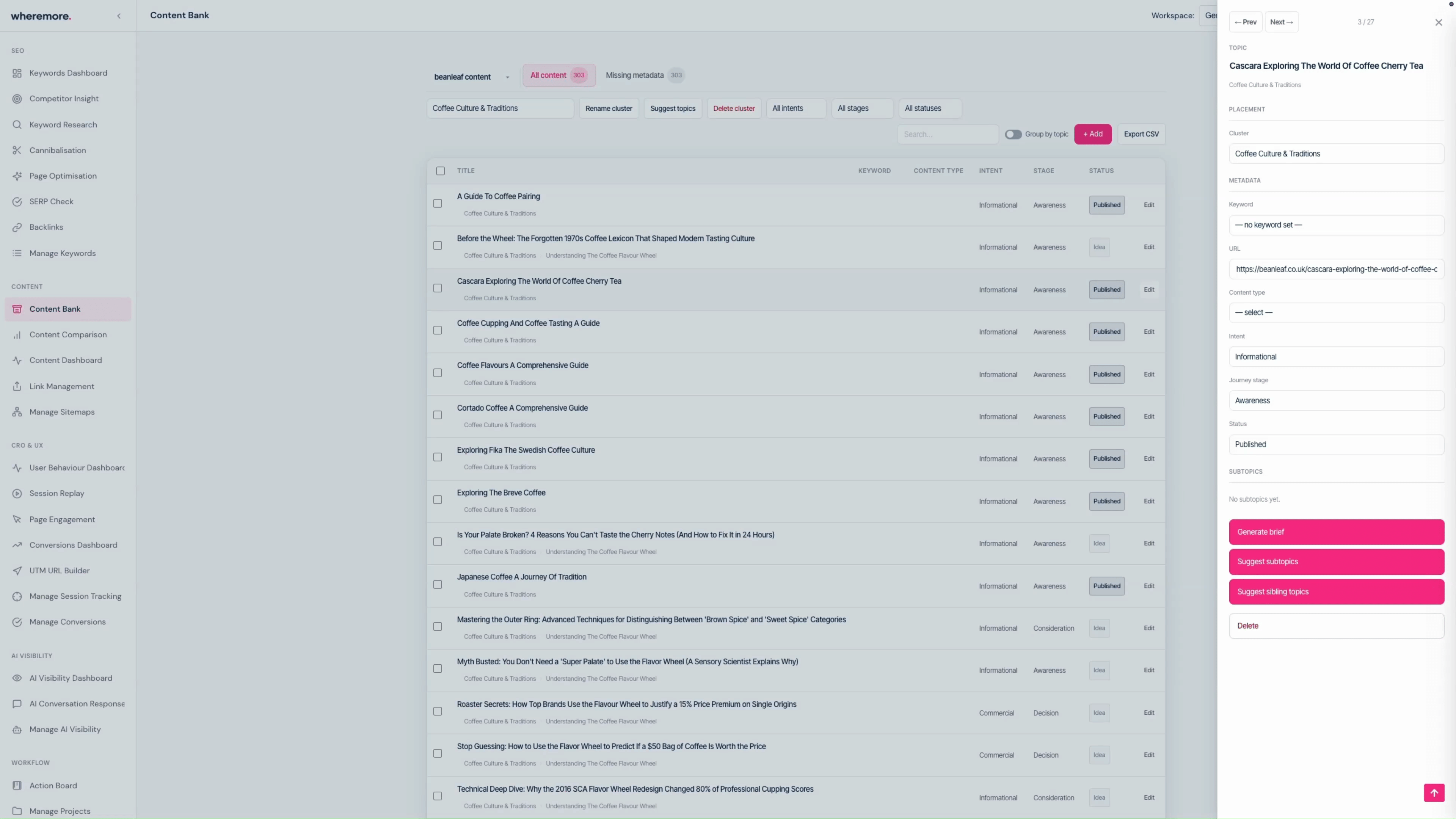The height and width of the screenshot is (819, 1456).
Task: Click the Manage Session Tracking icon
Action: pos(17,596)
